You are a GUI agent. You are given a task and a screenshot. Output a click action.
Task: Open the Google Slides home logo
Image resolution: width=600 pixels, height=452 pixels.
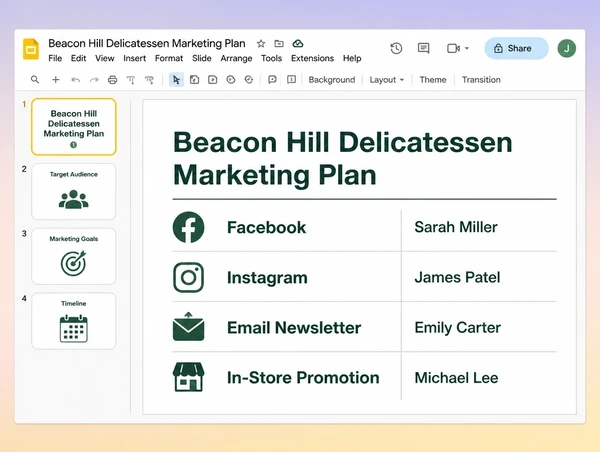(31, 49)
